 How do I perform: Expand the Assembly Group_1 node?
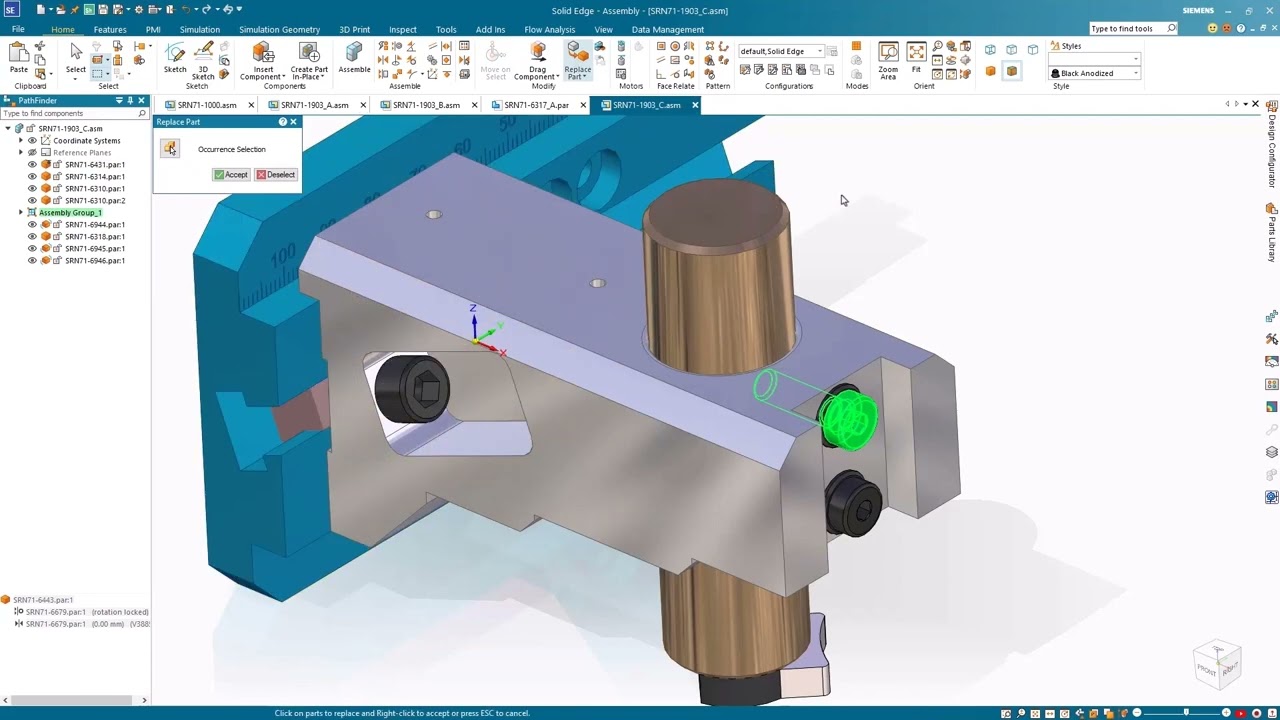pyautogui.click(x=21, y=213)
